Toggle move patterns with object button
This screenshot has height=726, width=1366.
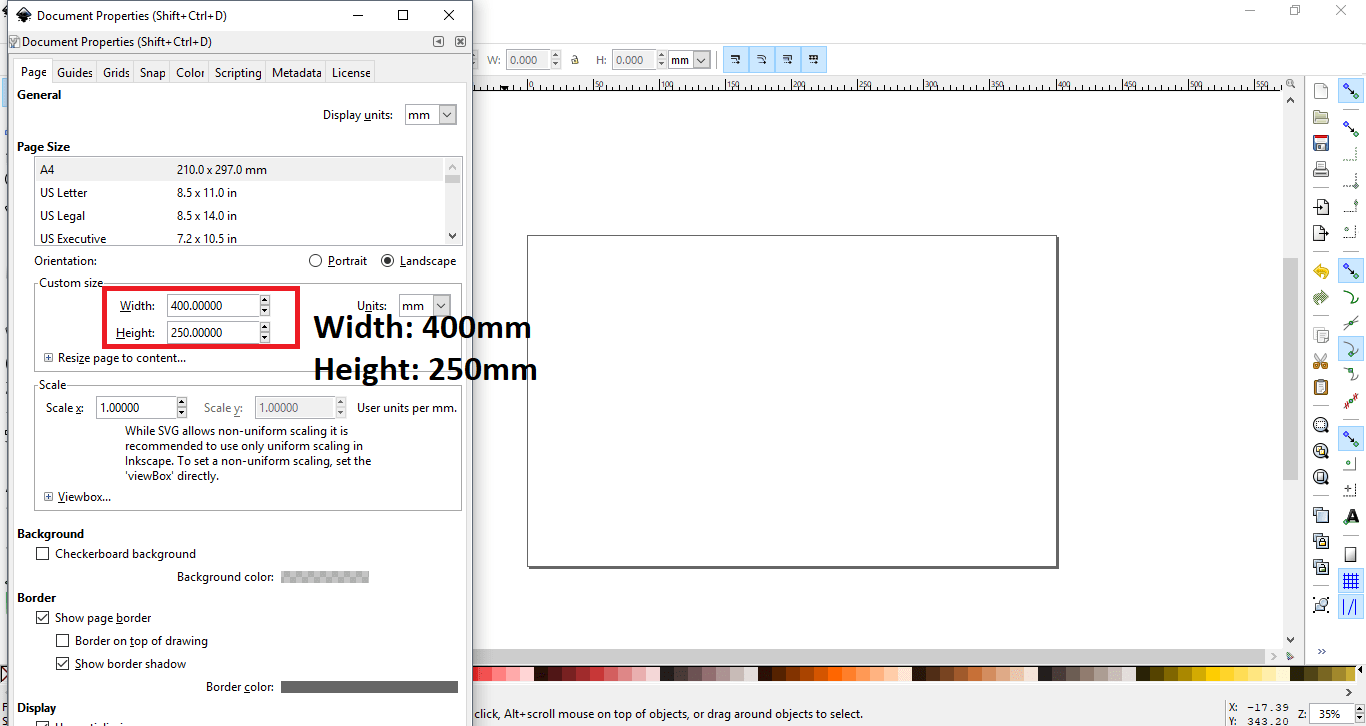click(x=814, y=60)
